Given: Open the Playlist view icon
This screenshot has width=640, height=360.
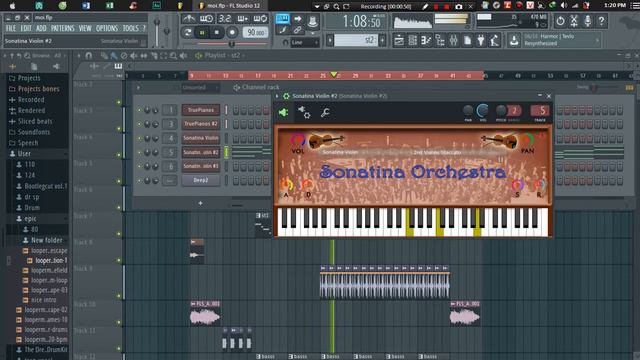Looking at the screenshot, I should pyautogui.click(x=399, y=40).
